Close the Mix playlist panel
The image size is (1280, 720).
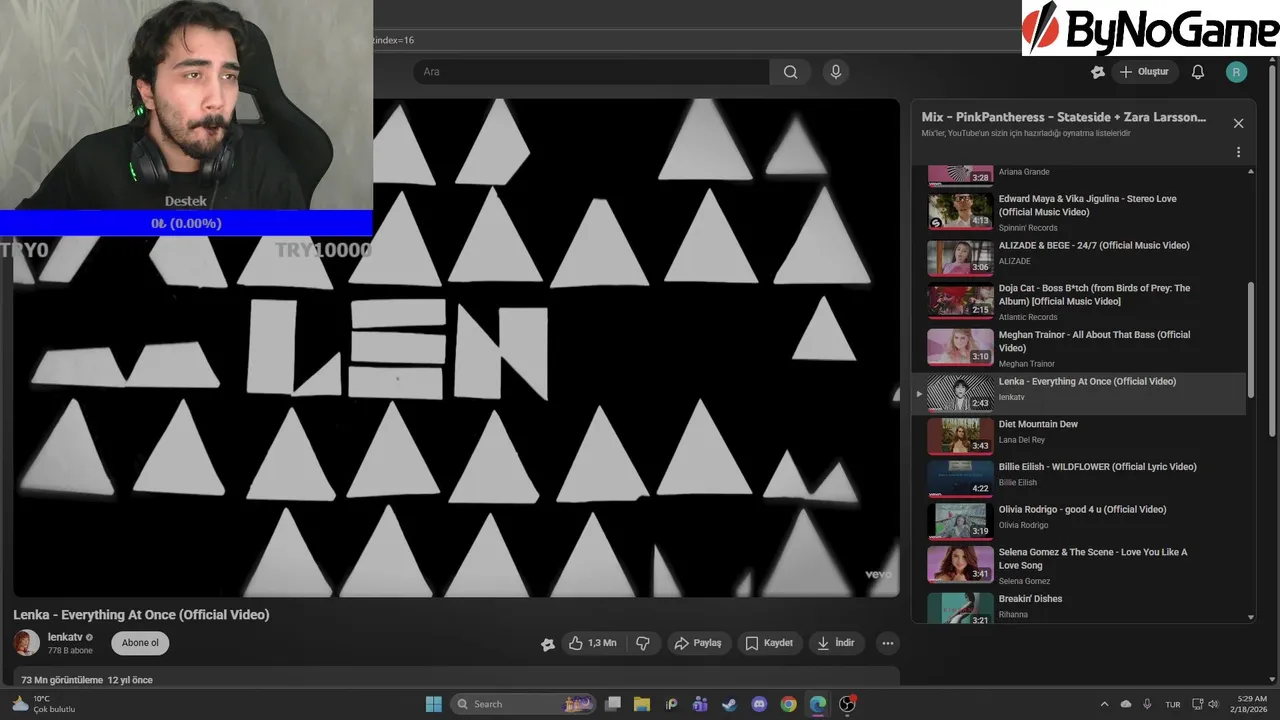click(1238, 123)
